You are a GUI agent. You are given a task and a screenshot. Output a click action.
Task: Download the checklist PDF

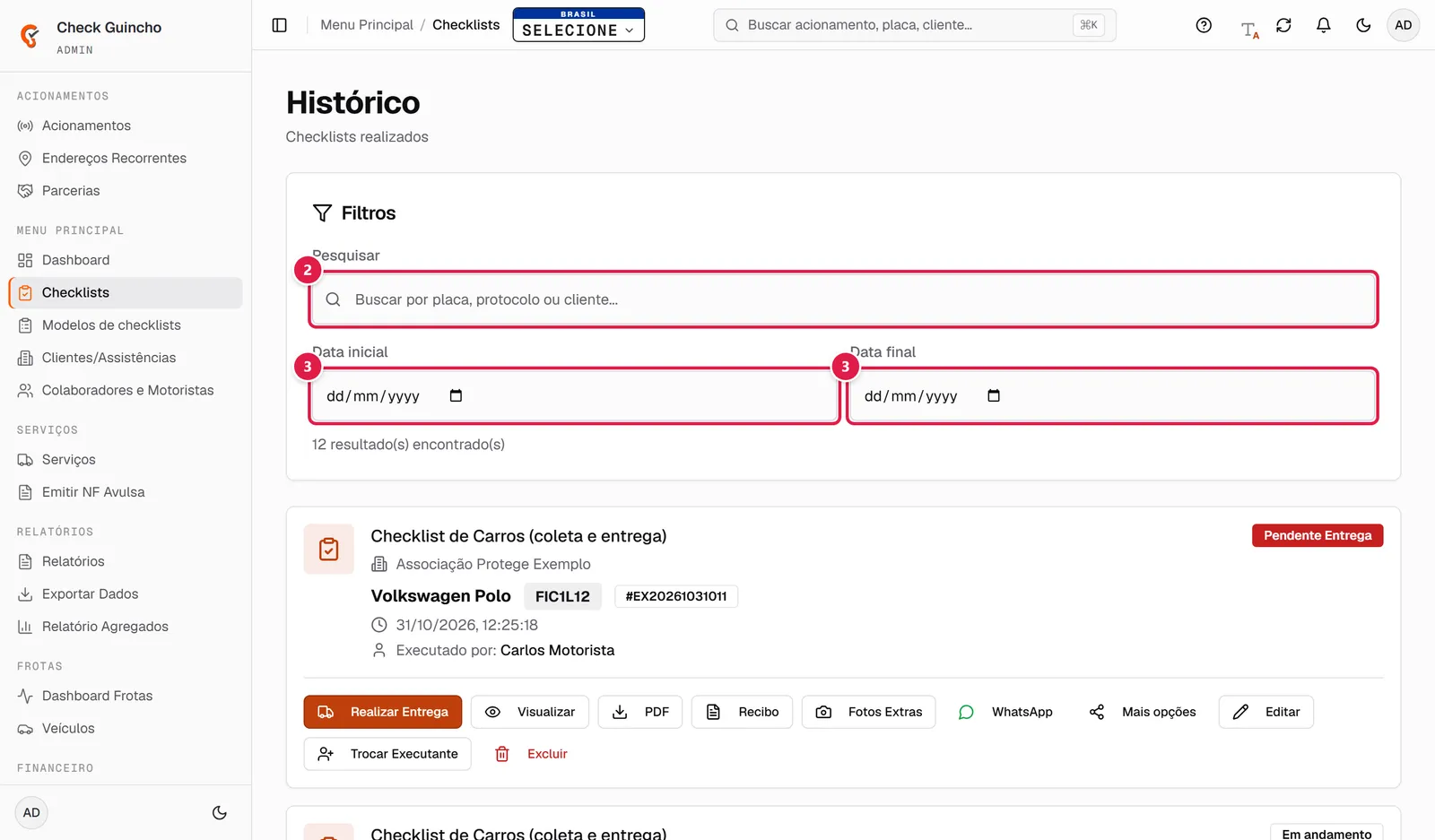tap(640, 712)
